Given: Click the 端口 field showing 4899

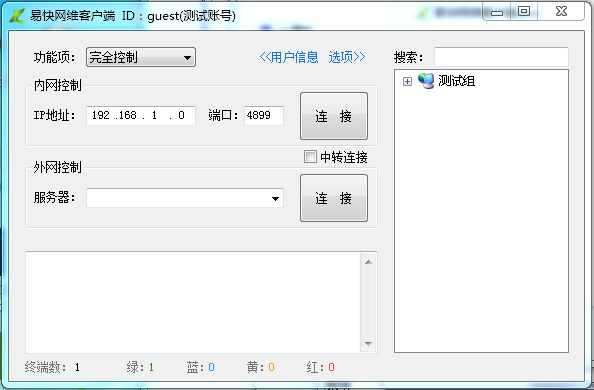Looking at the screenshot, I should pos(264,116).
